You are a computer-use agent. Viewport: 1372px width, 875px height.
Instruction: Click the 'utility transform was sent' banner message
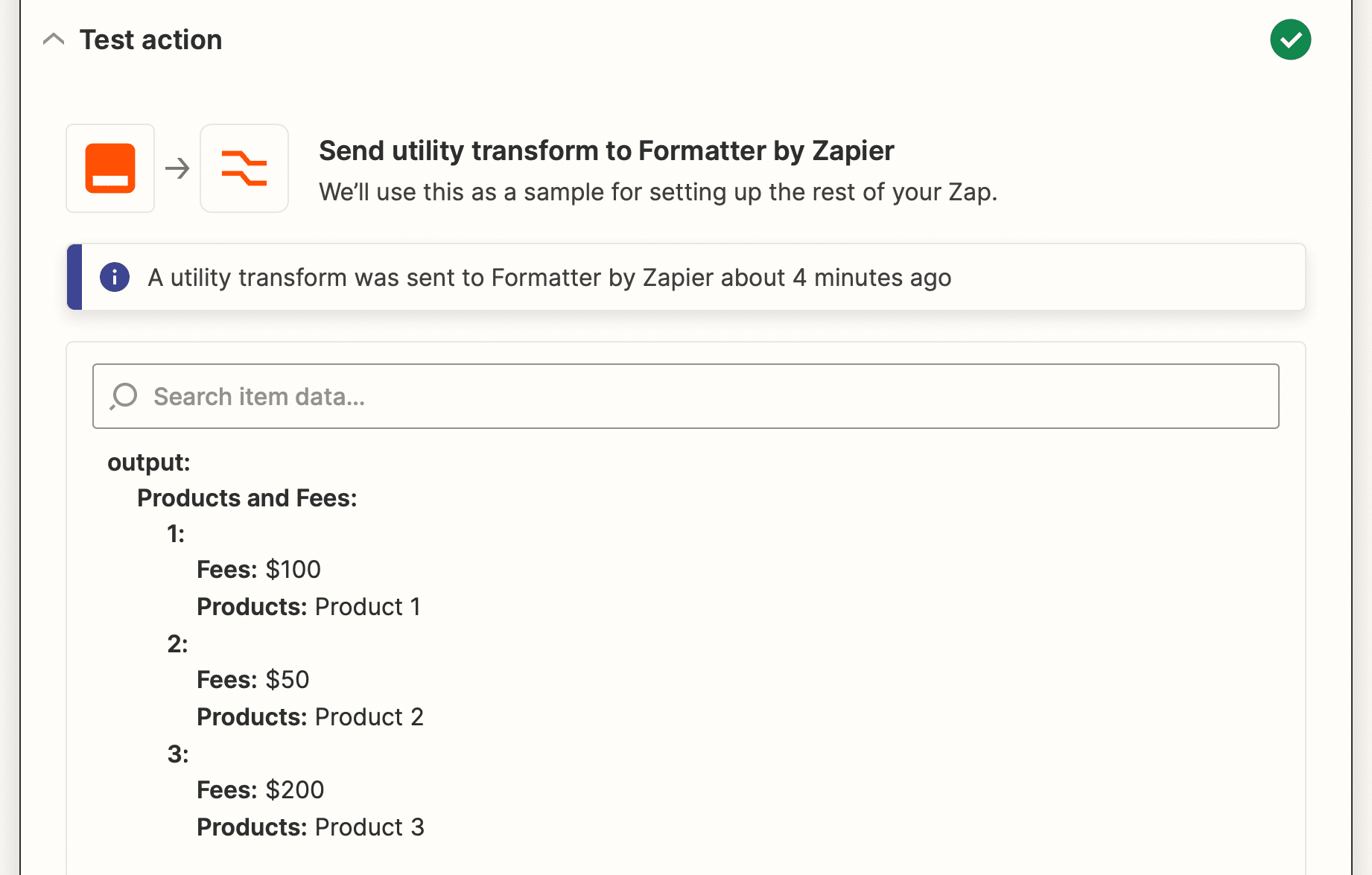click(549, 277)
